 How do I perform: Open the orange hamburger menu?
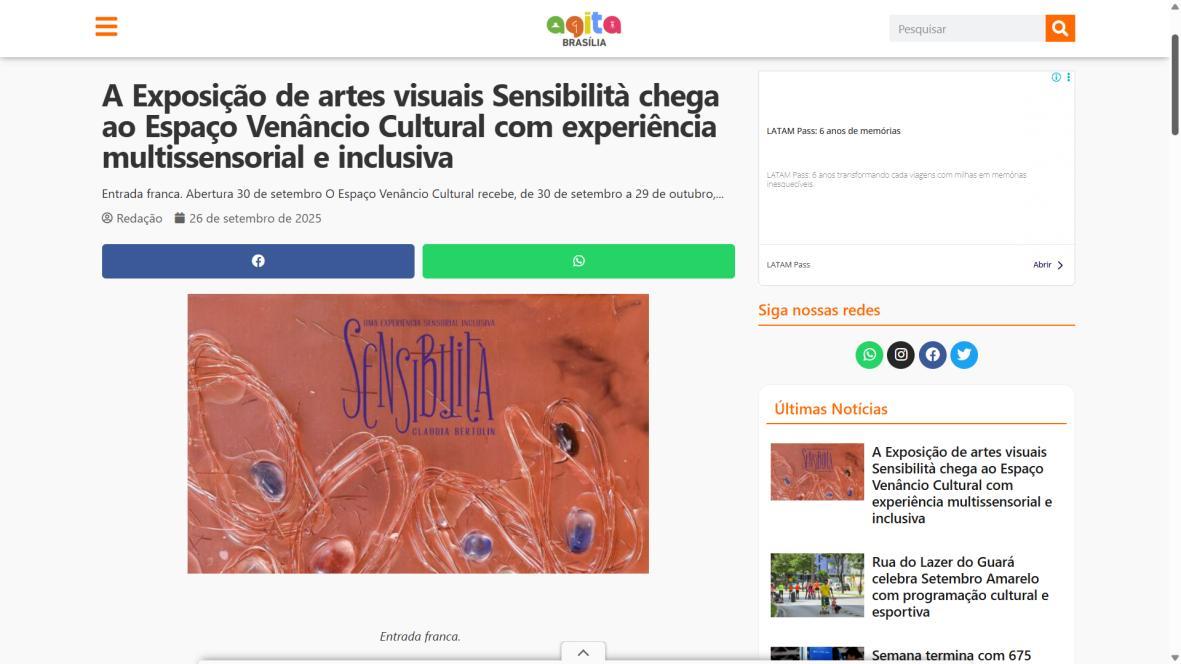tap(106, 27)
